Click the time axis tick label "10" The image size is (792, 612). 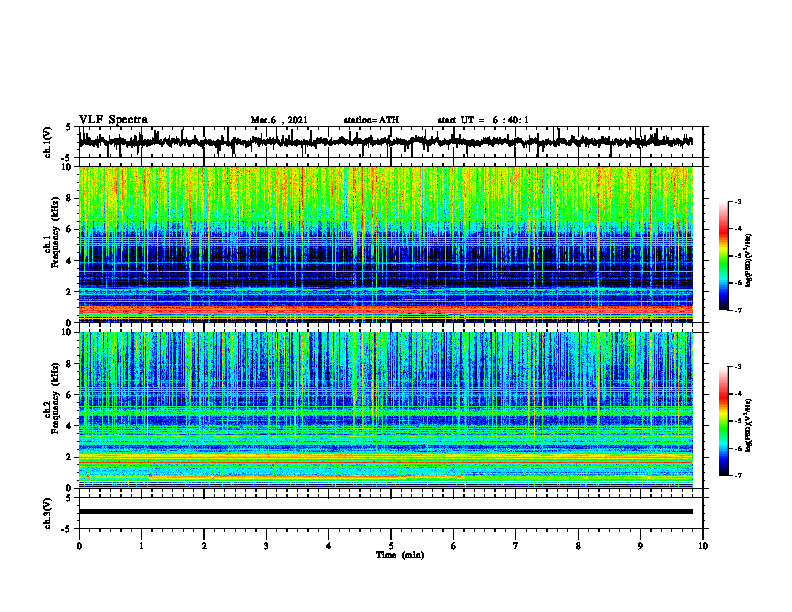[703, 546]
